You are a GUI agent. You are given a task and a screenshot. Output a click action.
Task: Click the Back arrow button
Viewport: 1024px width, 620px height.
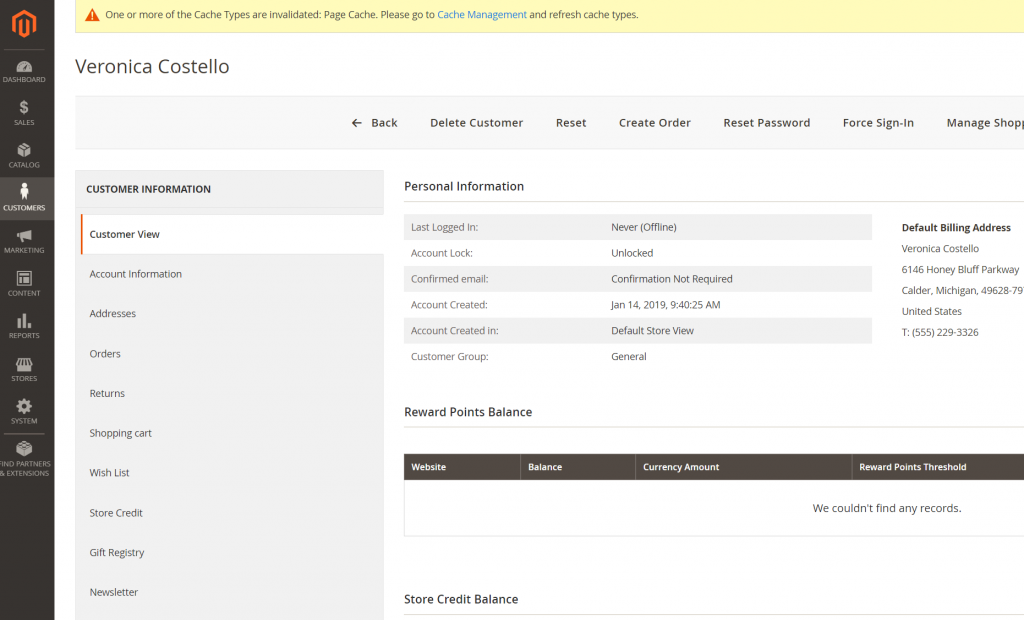374,122
